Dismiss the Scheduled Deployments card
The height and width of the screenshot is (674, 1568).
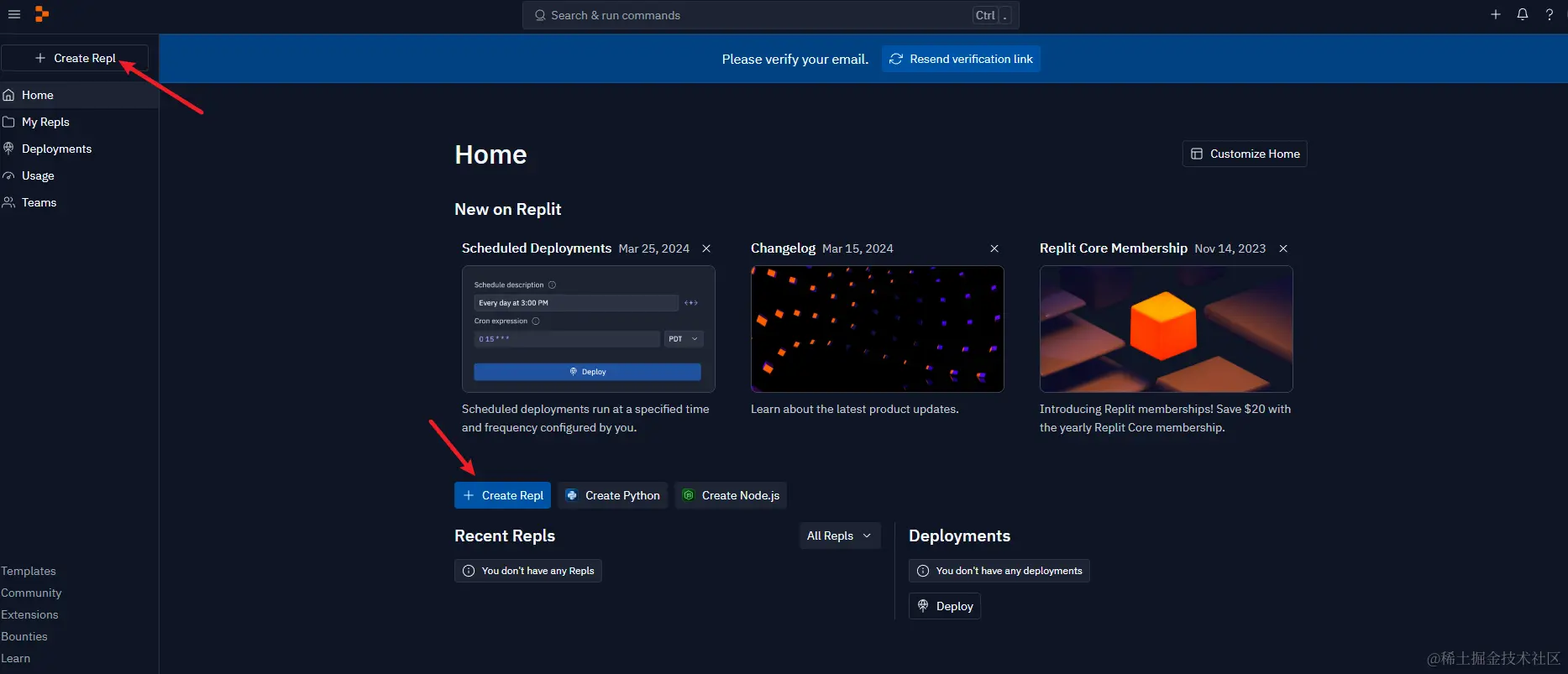706,248
